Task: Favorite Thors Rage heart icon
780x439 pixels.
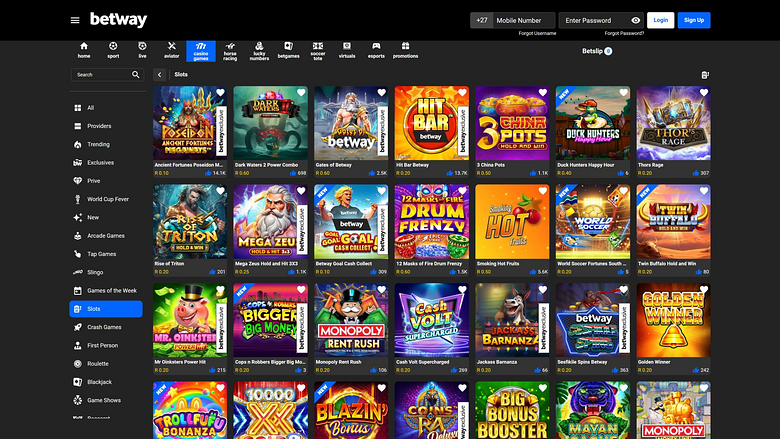Action: tap(704, 92)
